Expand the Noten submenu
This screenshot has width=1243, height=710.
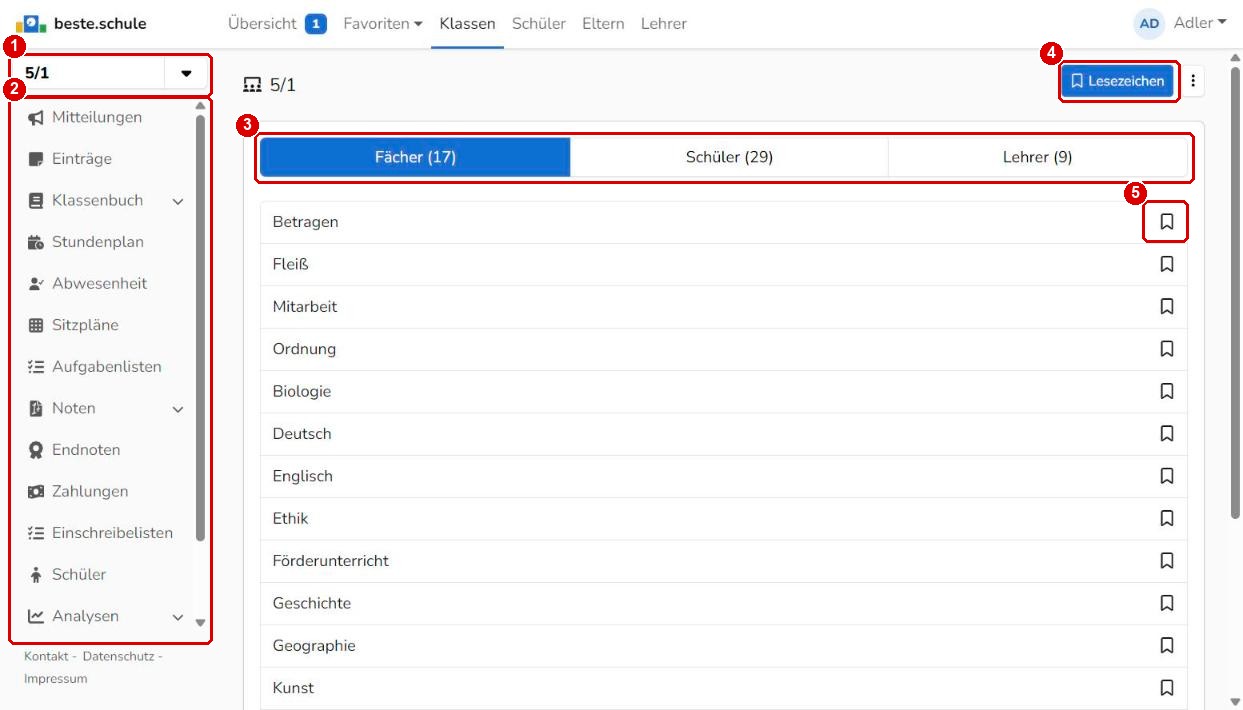(178, 409)
